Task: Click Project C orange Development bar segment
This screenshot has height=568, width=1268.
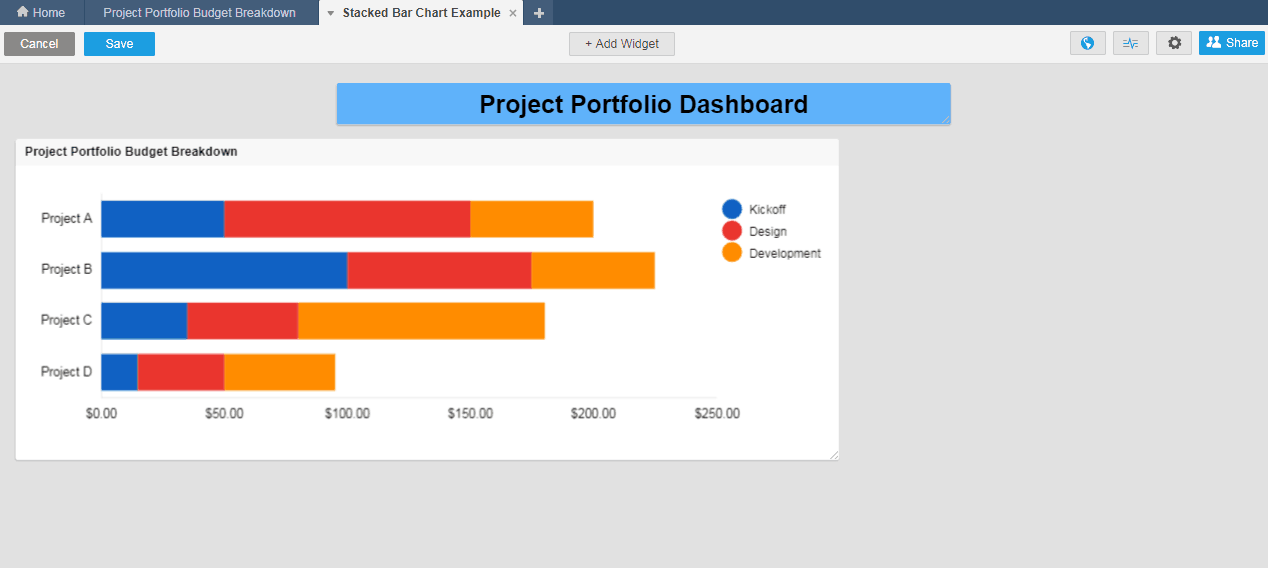Action: tap(421, 321)
